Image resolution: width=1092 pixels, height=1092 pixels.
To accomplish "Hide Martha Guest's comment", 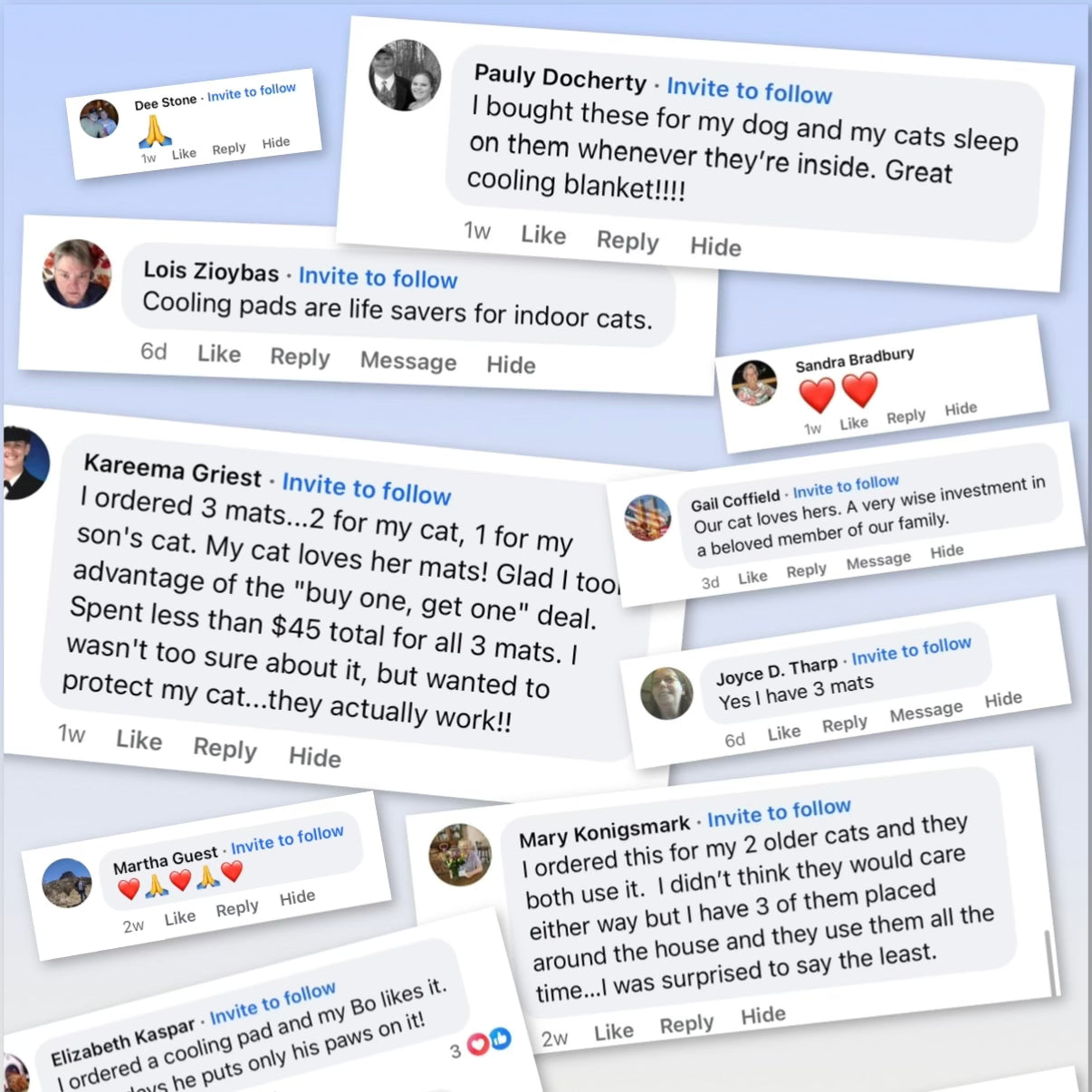I will pos(297,897).
